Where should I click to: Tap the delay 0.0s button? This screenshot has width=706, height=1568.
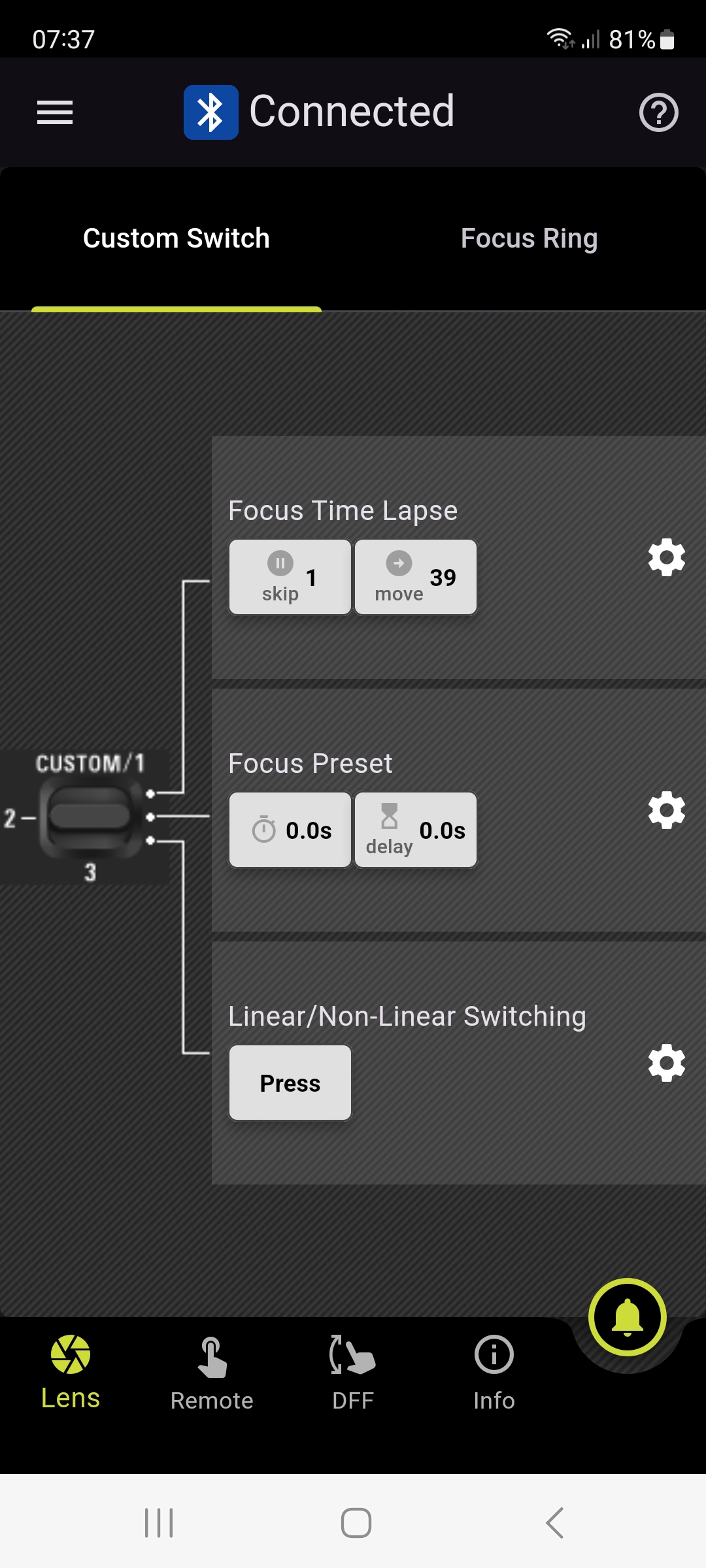pos(416,830)
